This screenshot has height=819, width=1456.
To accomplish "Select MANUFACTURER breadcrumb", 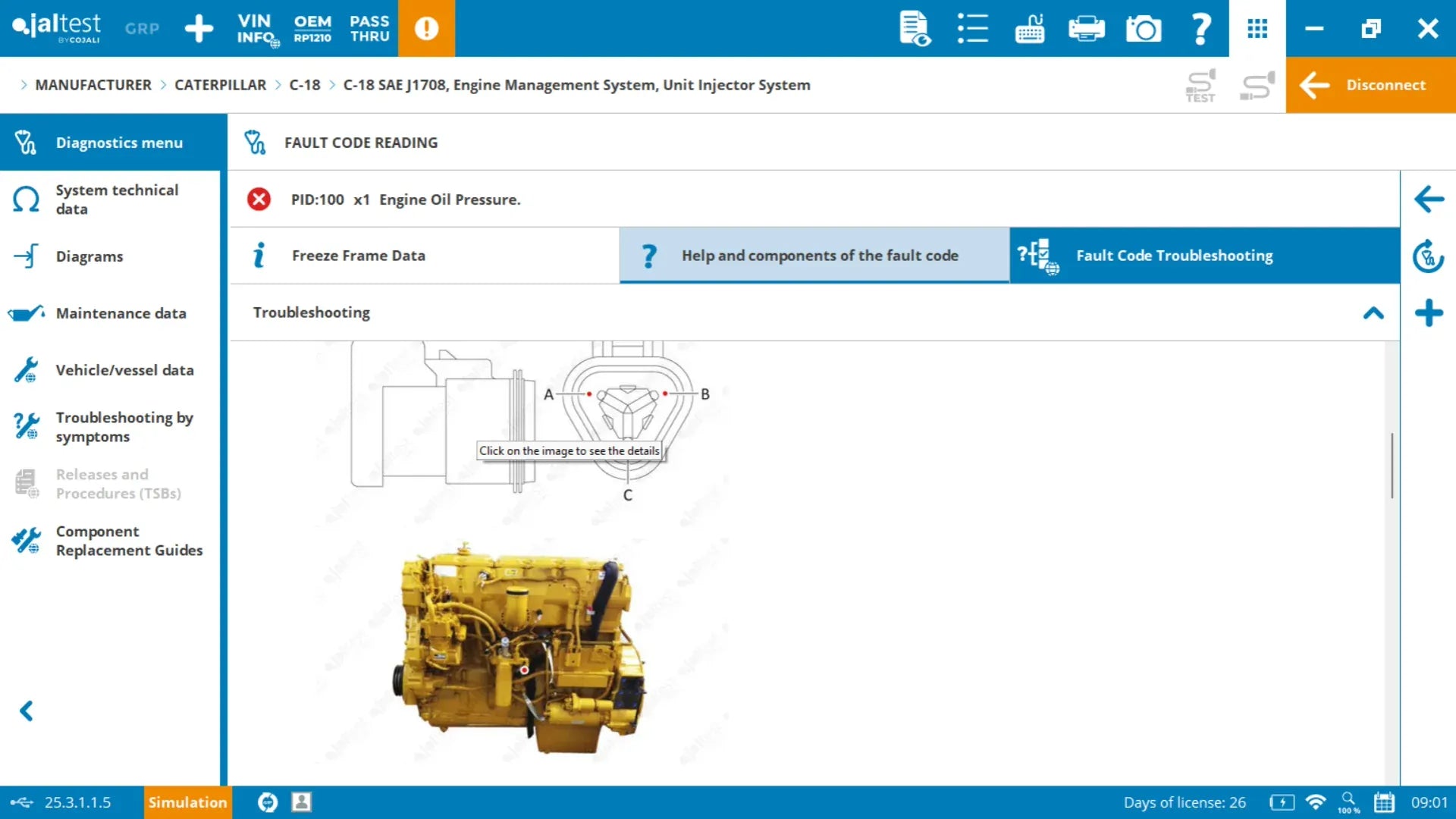I will click(x=93, y=85).
